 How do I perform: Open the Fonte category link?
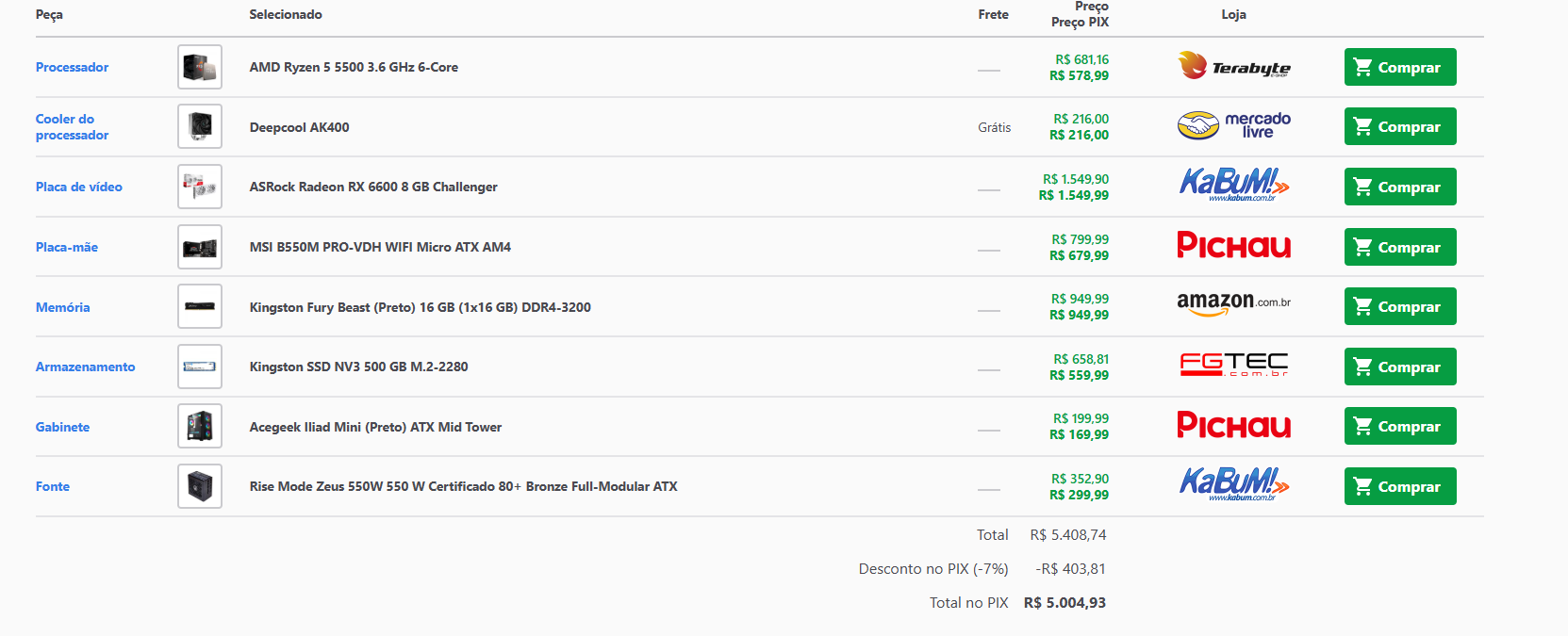[x=53, y=486]
